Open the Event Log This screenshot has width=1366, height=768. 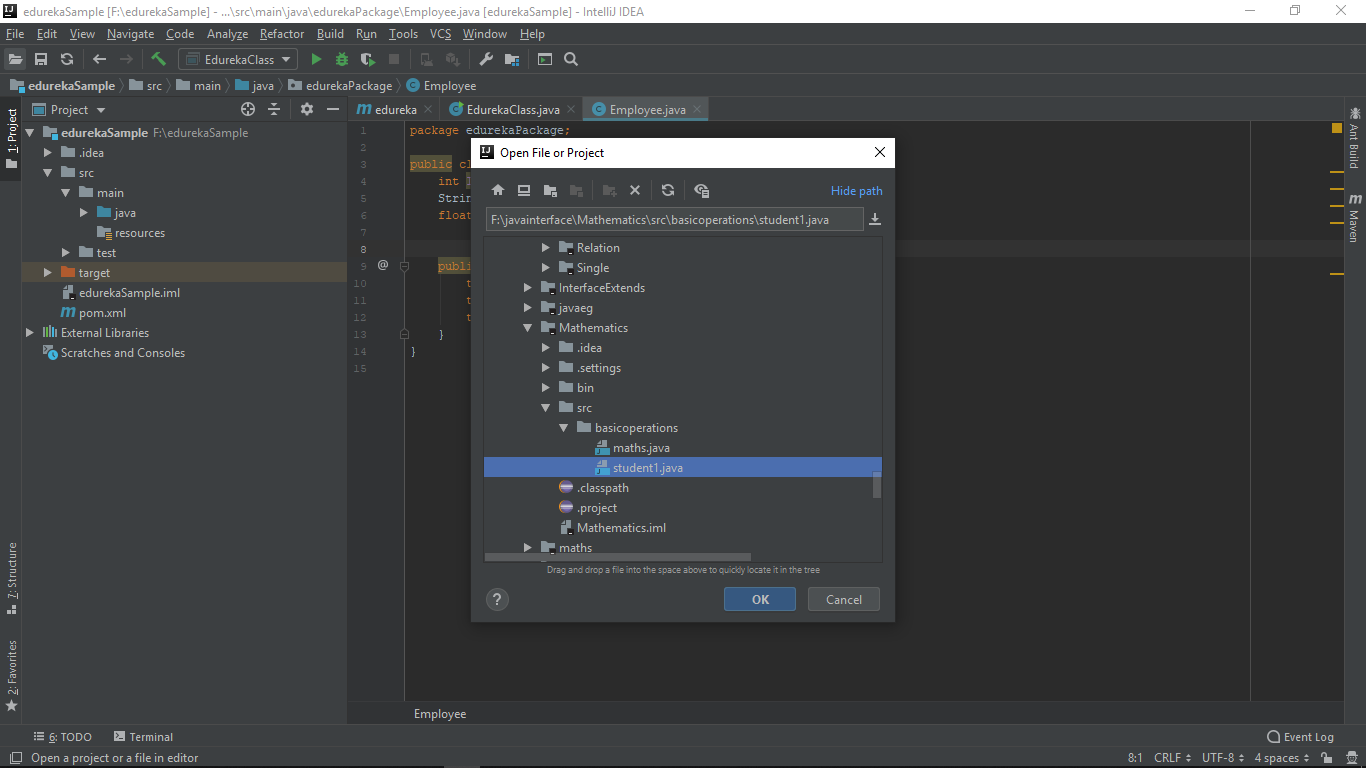click(x=1301, y=737)
